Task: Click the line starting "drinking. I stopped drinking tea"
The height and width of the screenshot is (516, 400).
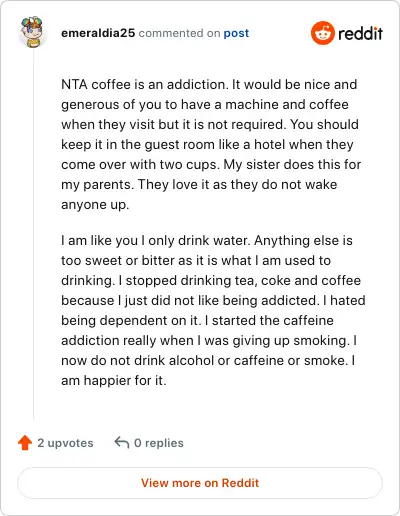Action: (x=211, y=281)
